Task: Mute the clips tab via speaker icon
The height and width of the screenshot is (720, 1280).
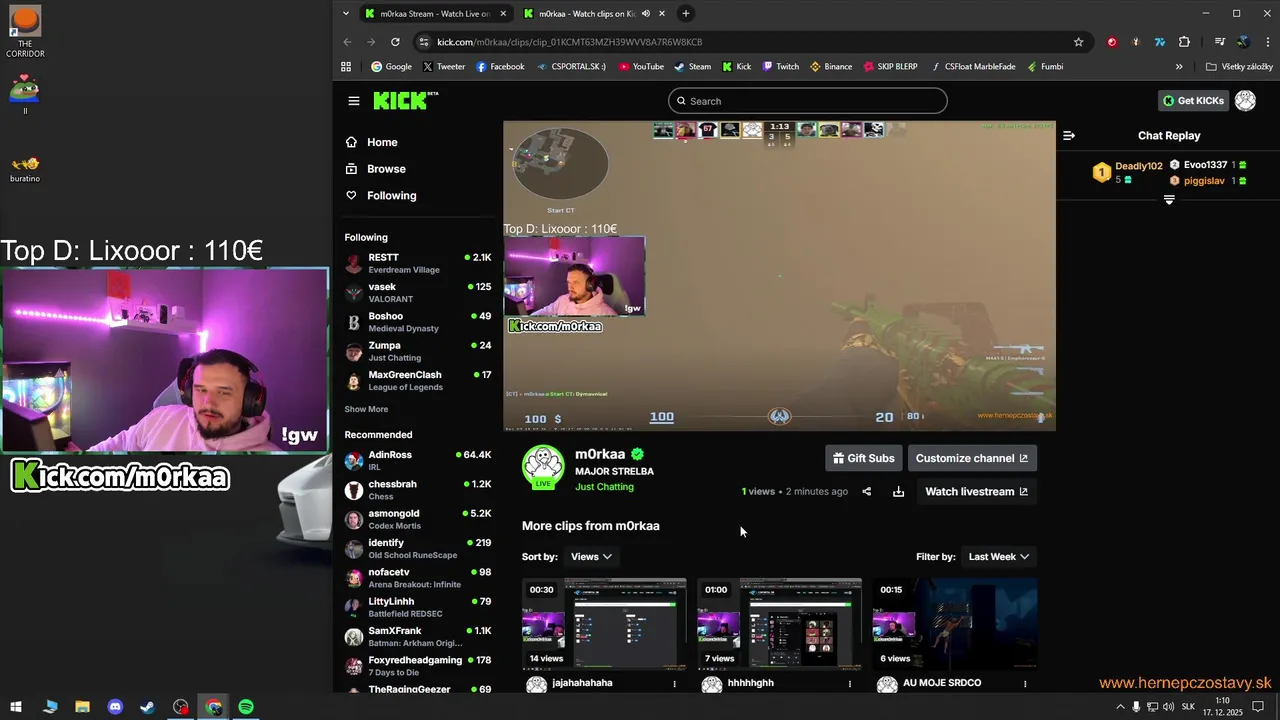Action: click(646, 14)
